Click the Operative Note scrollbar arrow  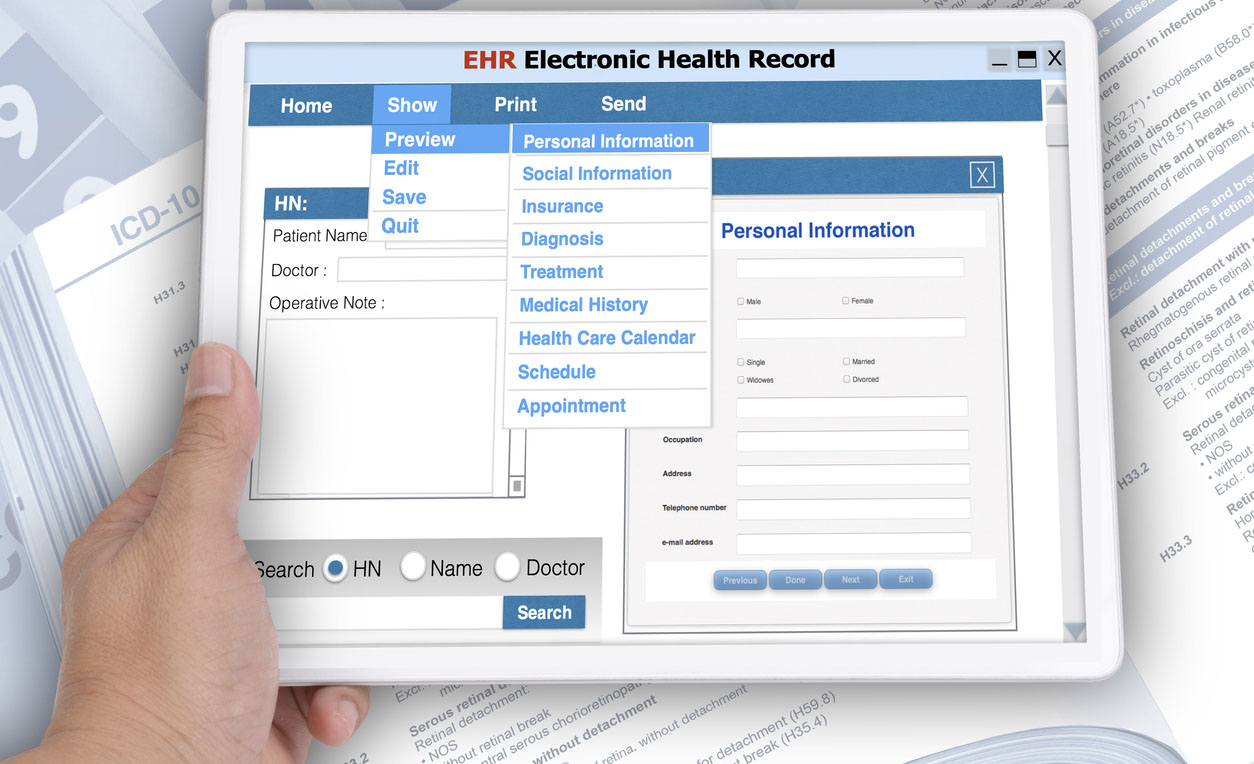click(x=517, y=486)
